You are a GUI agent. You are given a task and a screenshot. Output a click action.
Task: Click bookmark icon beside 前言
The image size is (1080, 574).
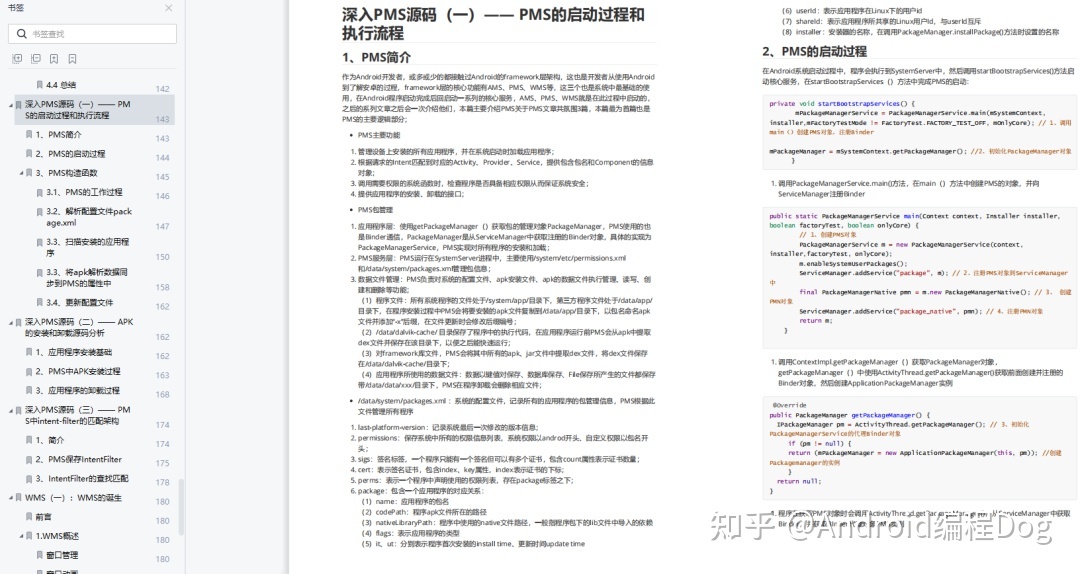pyautogui.click(x=29, y=517)
